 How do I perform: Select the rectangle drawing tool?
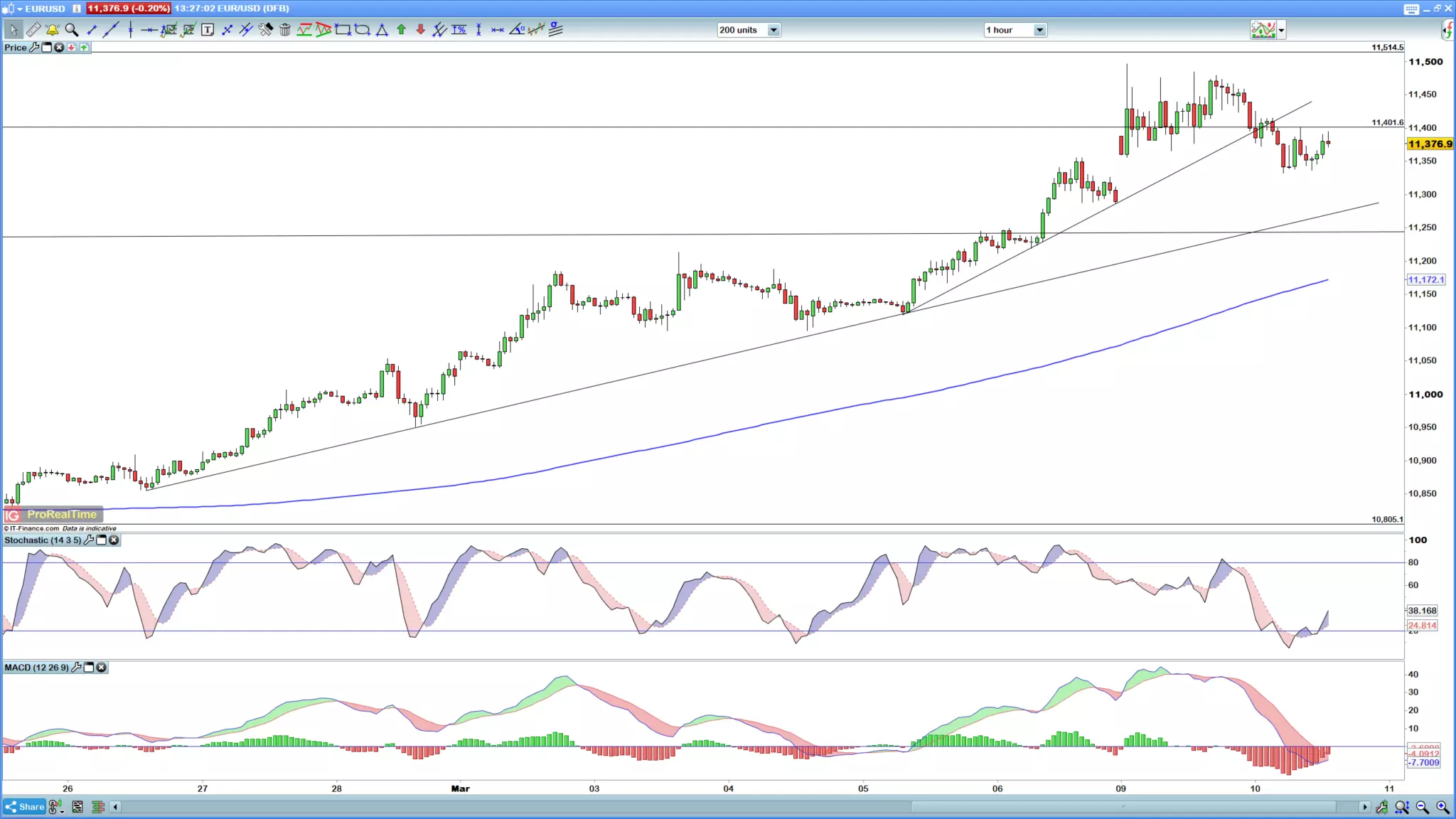(343, 30)
